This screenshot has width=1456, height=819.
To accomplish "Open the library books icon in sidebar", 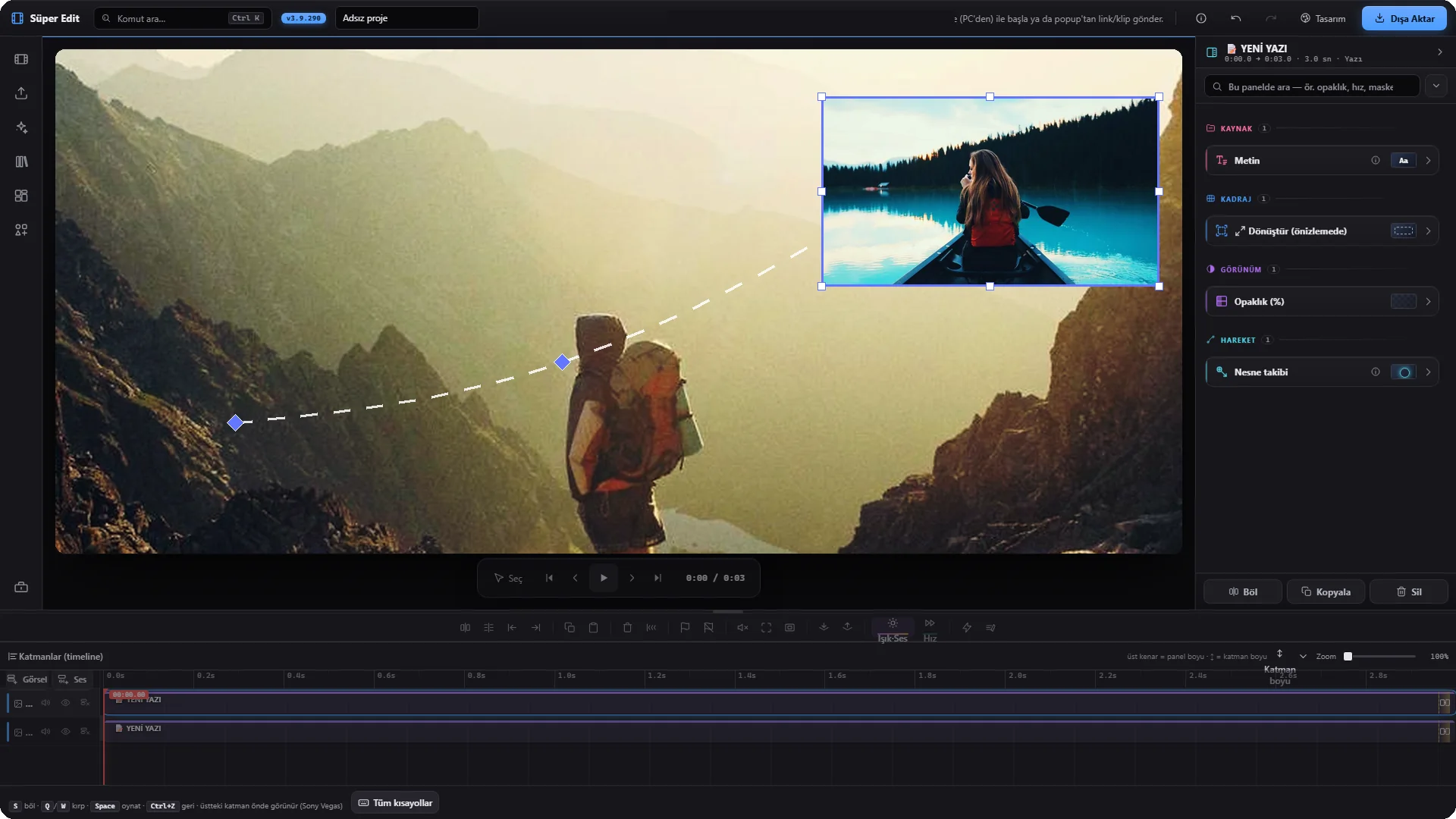I will tap(21, 162).
